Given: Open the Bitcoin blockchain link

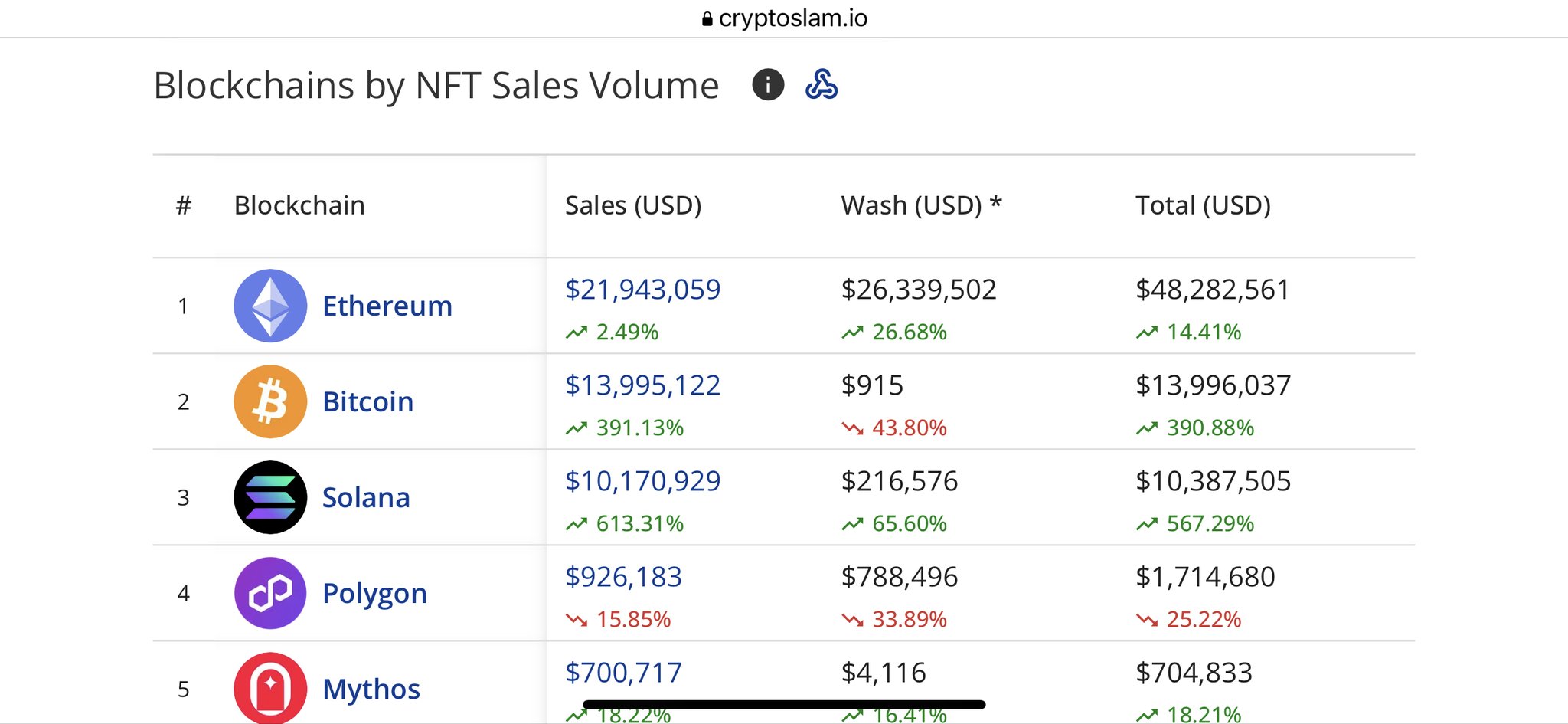Looking at the screenshot, I should click(368, 401).
